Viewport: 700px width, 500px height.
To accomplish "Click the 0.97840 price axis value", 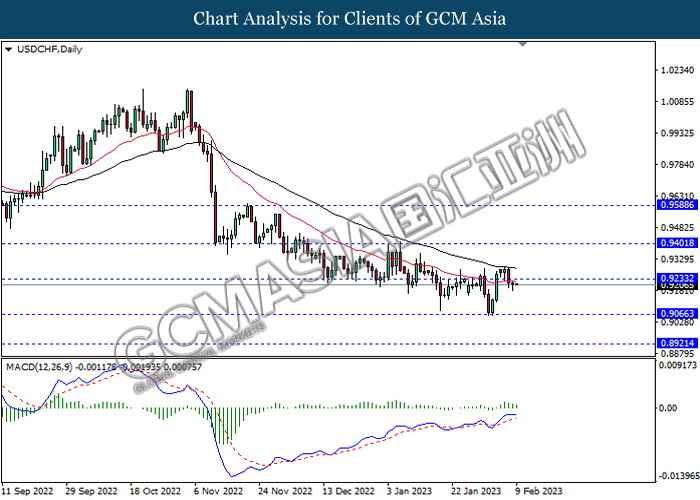I will point(677,165).
